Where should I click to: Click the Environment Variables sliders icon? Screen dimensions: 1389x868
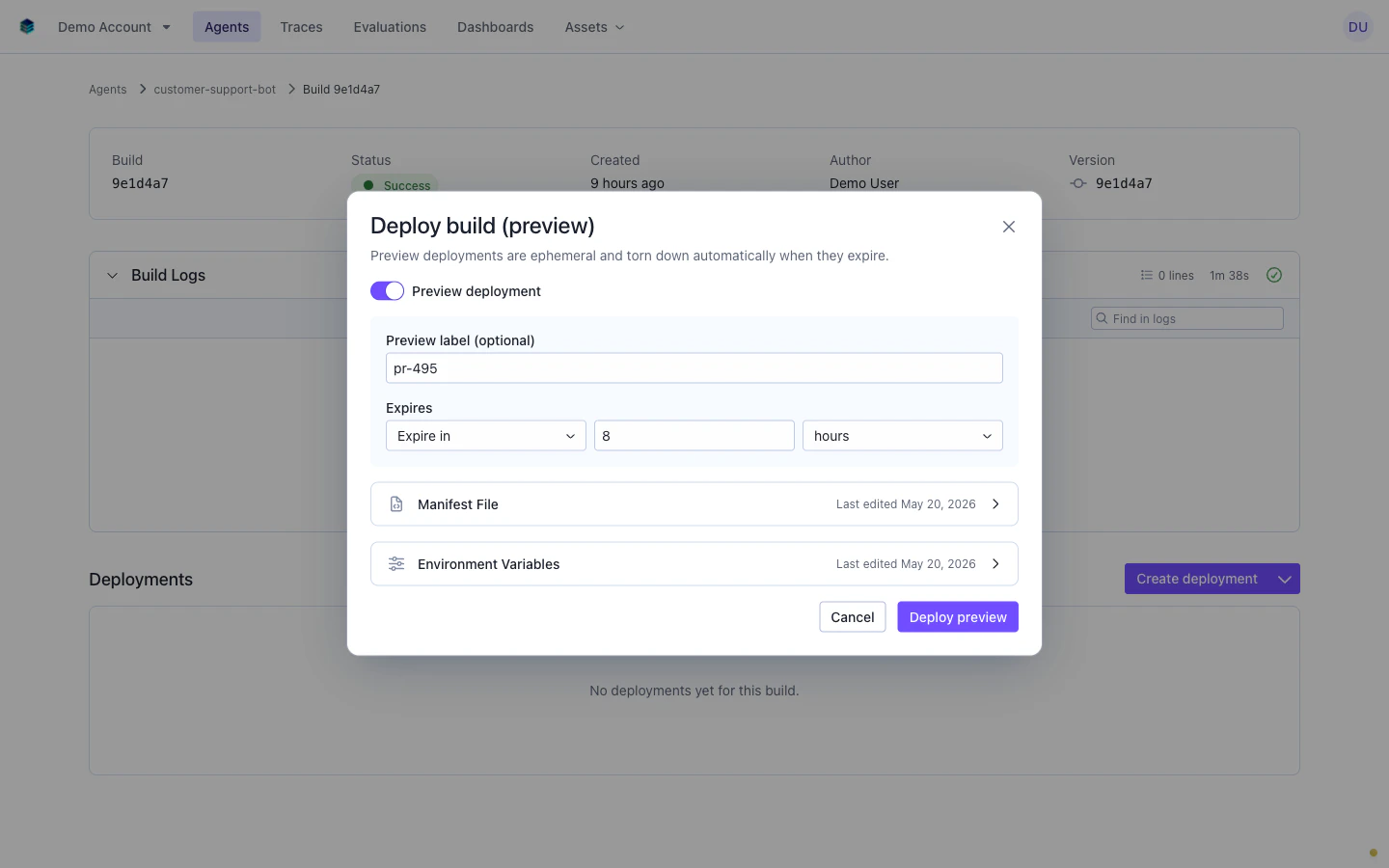[x=396, y=564]
